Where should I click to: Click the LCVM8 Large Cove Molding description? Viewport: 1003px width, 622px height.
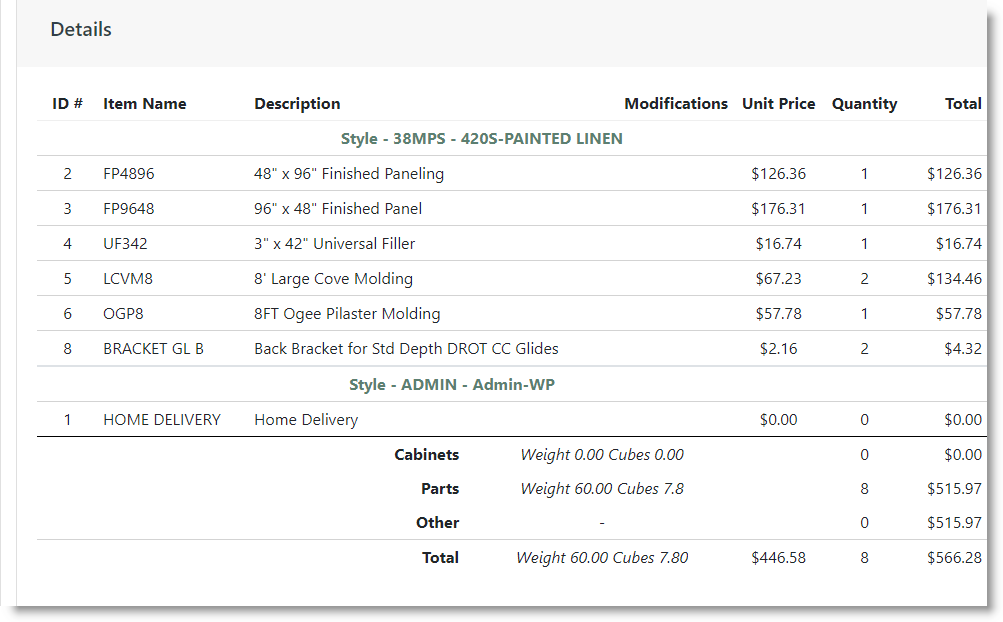click(333, 279)
